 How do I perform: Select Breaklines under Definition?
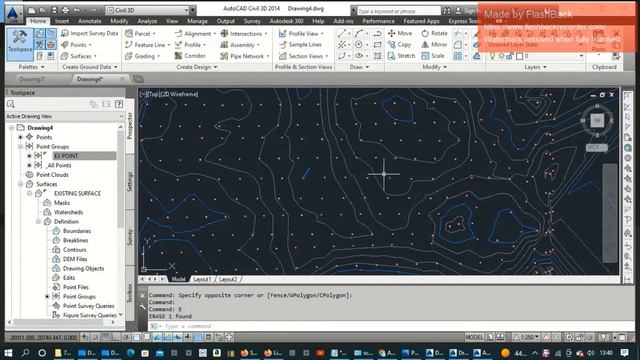click(76, 240)
